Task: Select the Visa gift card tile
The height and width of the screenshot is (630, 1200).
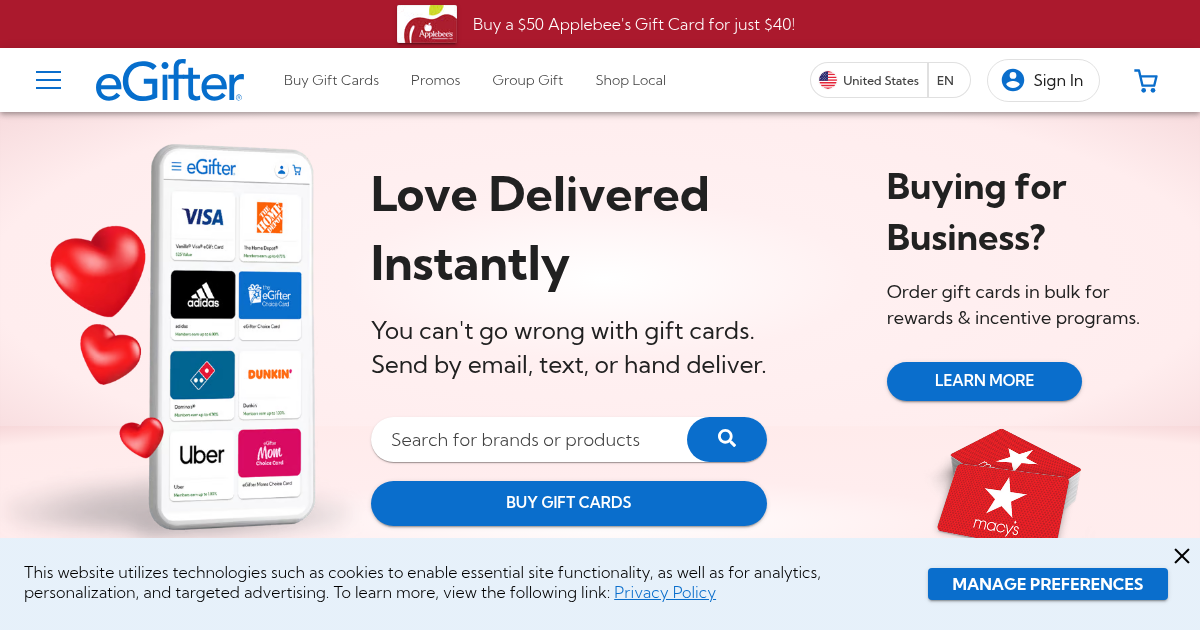Action: coord(202,223)
